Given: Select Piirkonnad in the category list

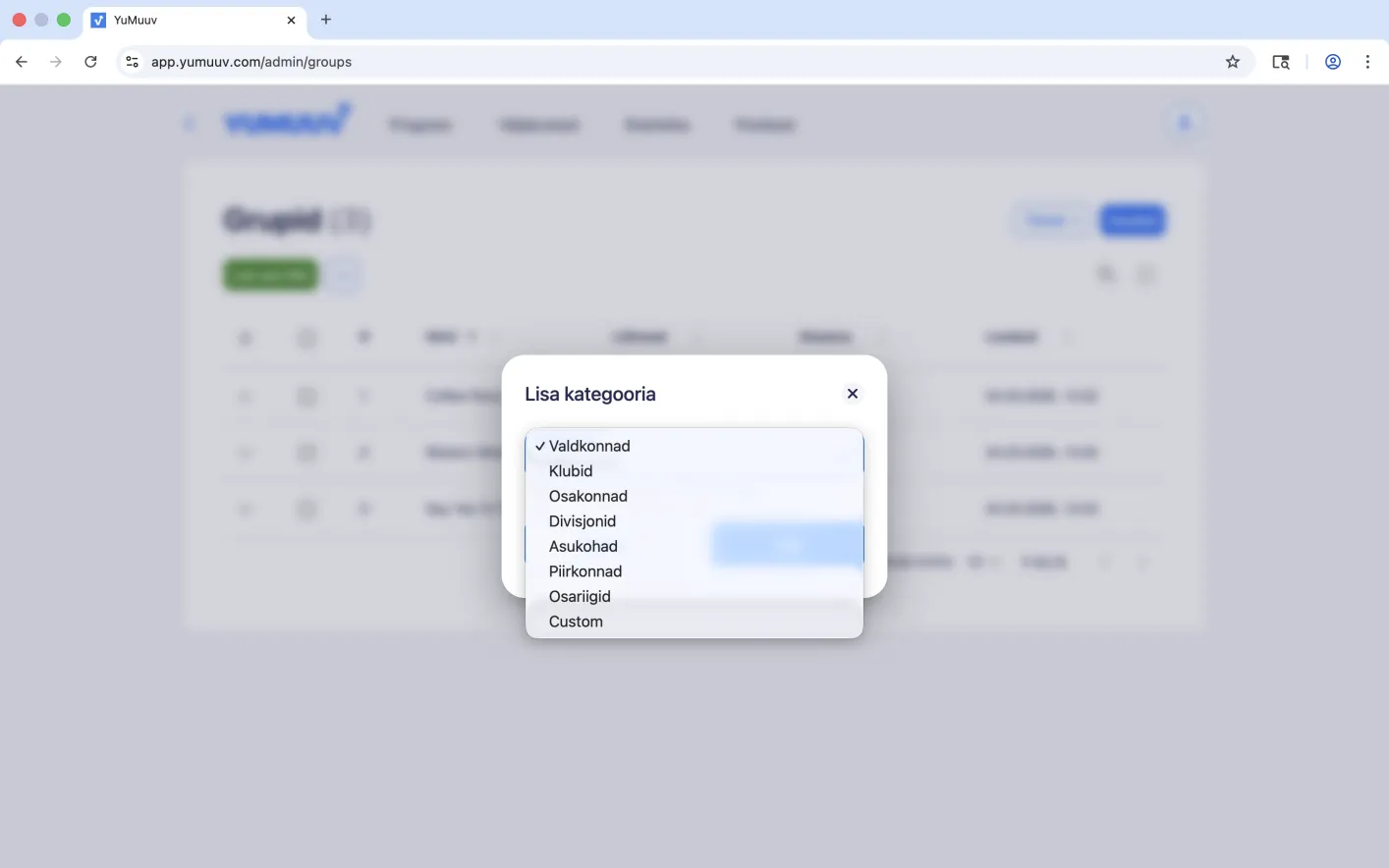Looking at the screenshot, I should click(694, 571).
